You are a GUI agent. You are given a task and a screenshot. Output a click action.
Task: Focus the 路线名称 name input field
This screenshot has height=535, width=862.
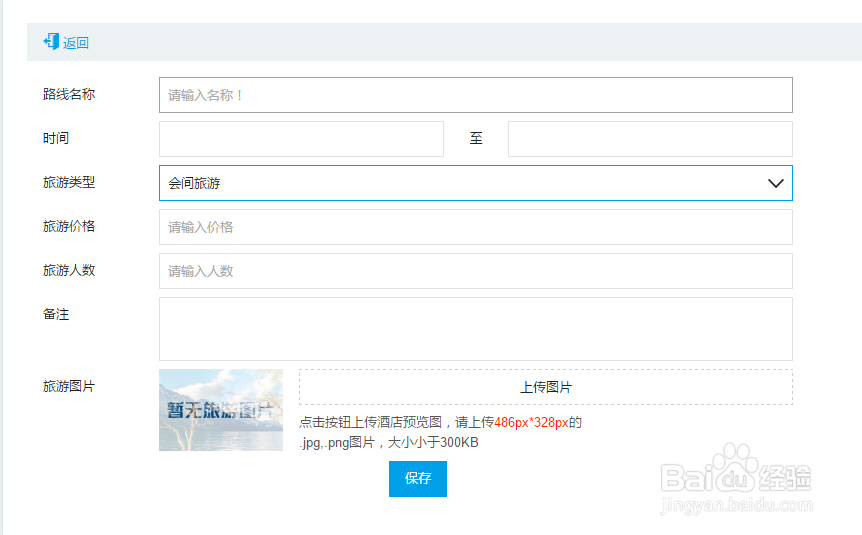click(476, 95)
